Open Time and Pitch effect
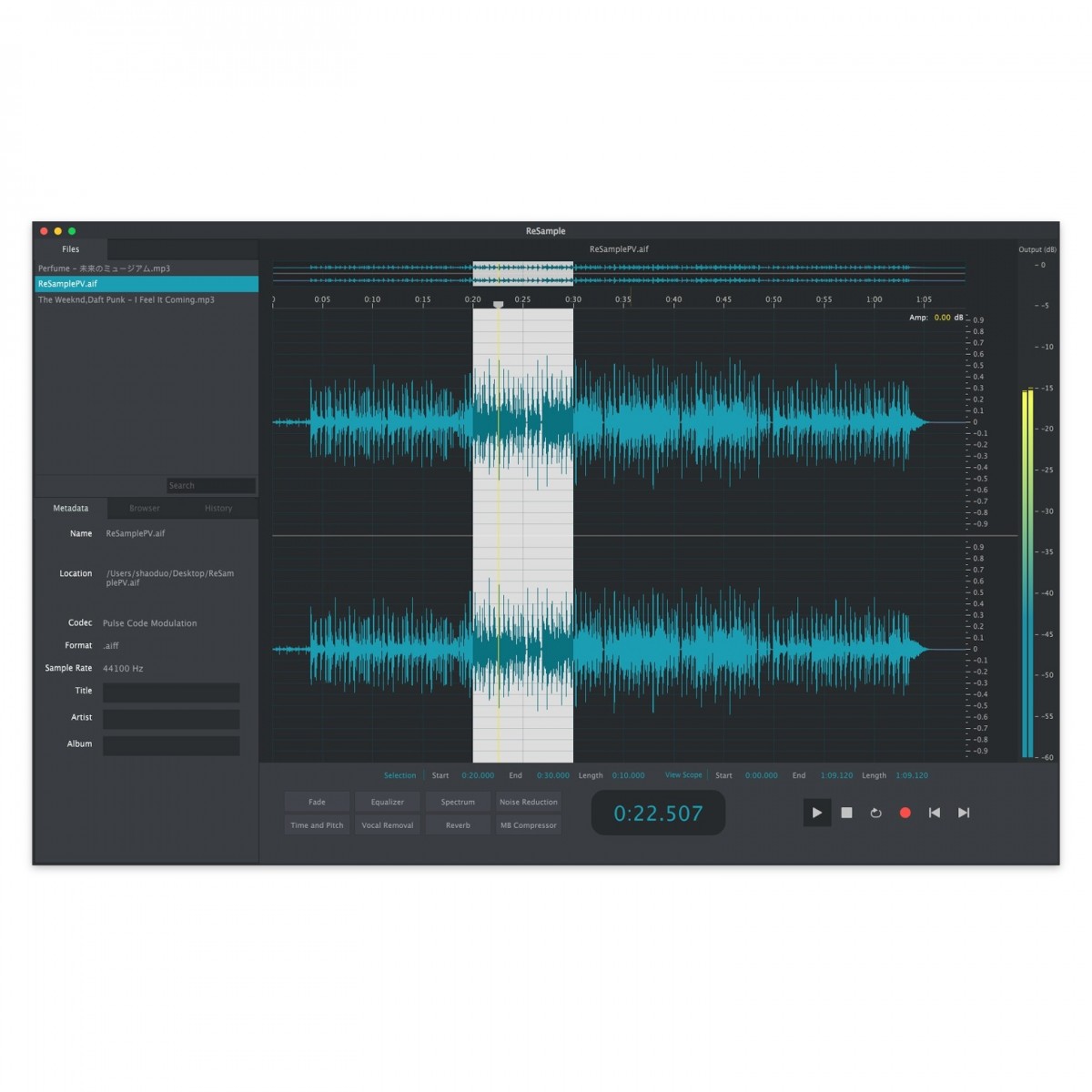The height and width of the screenshot is (1092, 1092). click(x=317, y=825)
